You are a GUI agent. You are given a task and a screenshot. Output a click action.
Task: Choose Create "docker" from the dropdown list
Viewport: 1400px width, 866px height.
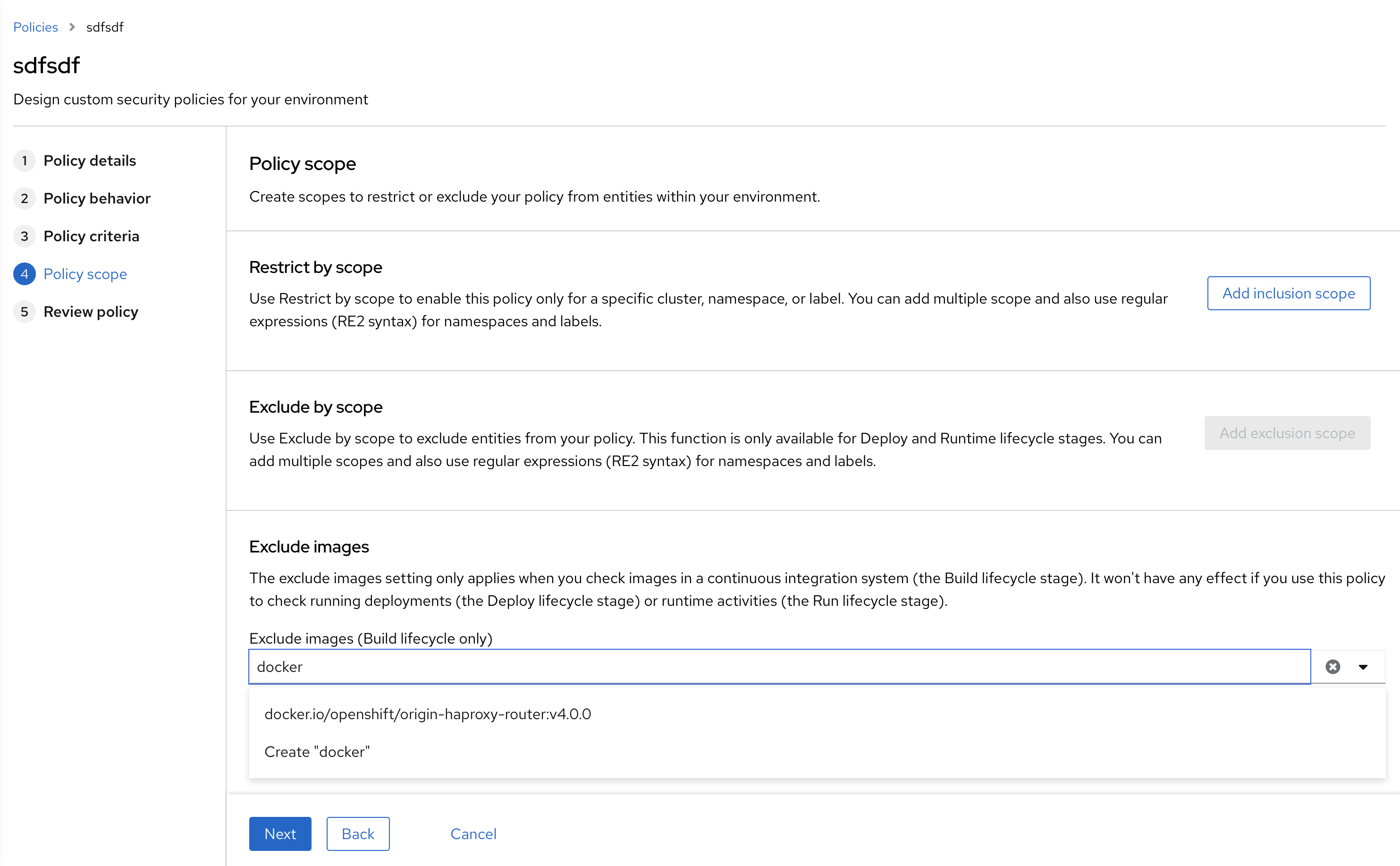[317, 751]
